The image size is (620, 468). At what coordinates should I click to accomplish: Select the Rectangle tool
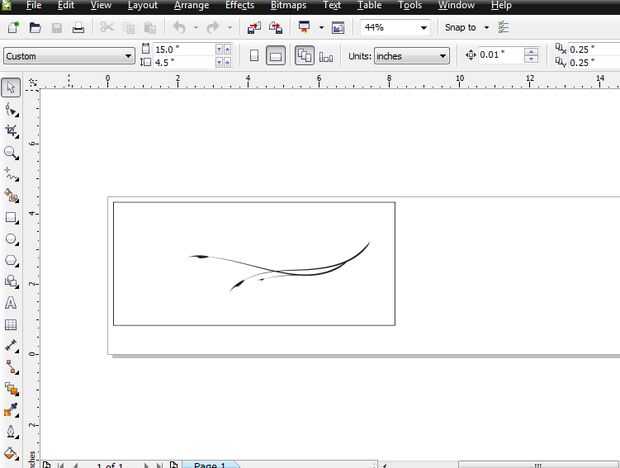(11, 217)
